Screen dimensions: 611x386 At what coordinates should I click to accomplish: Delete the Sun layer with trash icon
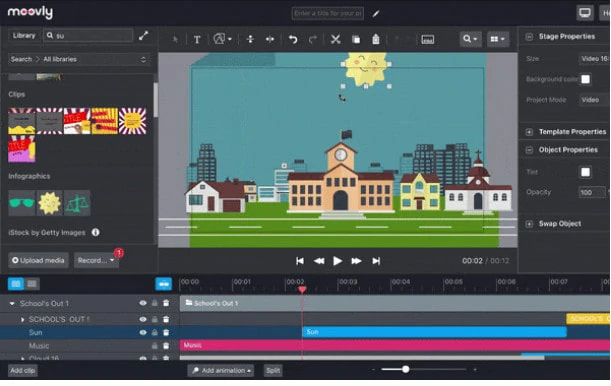pos(166,332)
